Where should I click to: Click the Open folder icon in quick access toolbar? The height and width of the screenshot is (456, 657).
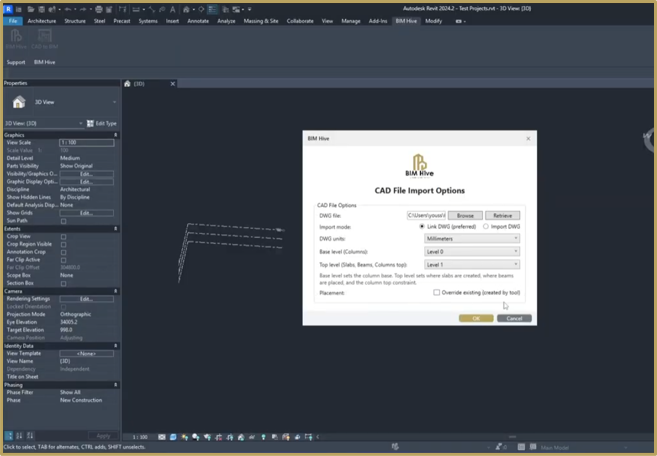click(31, 9)
